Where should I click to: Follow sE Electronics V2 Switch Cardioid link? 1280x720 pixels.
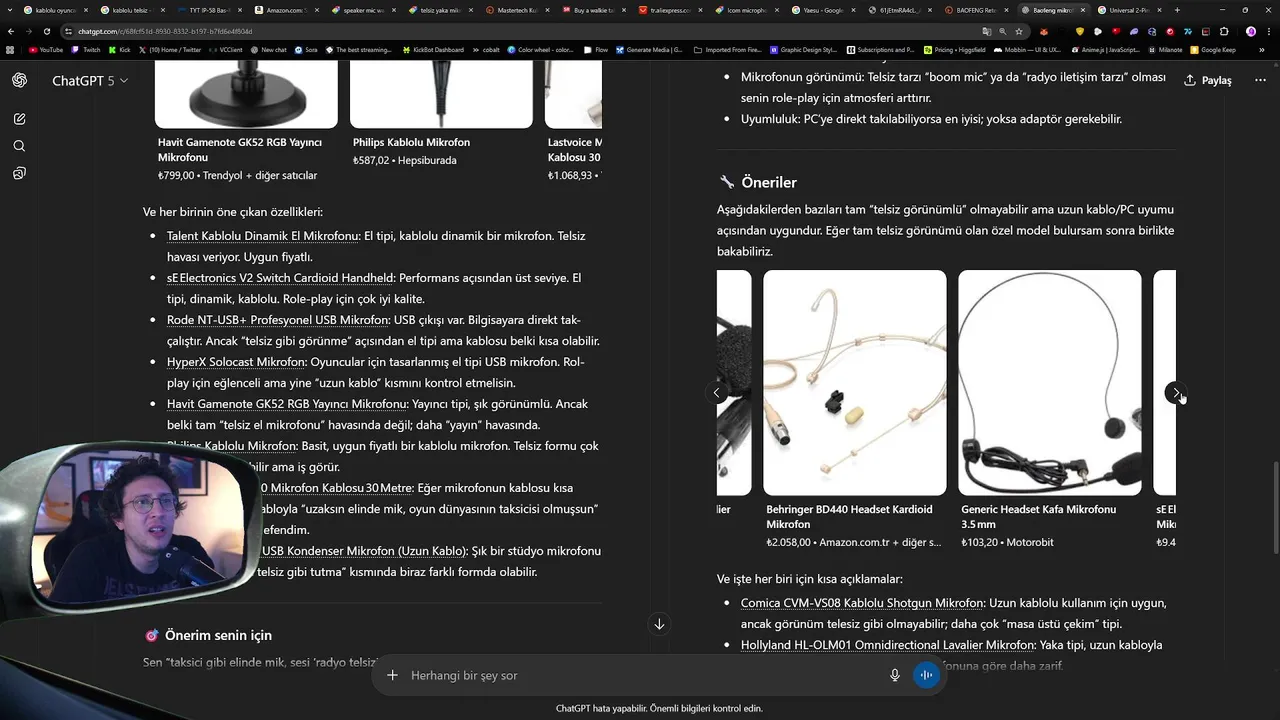click(x=280, y=278)
